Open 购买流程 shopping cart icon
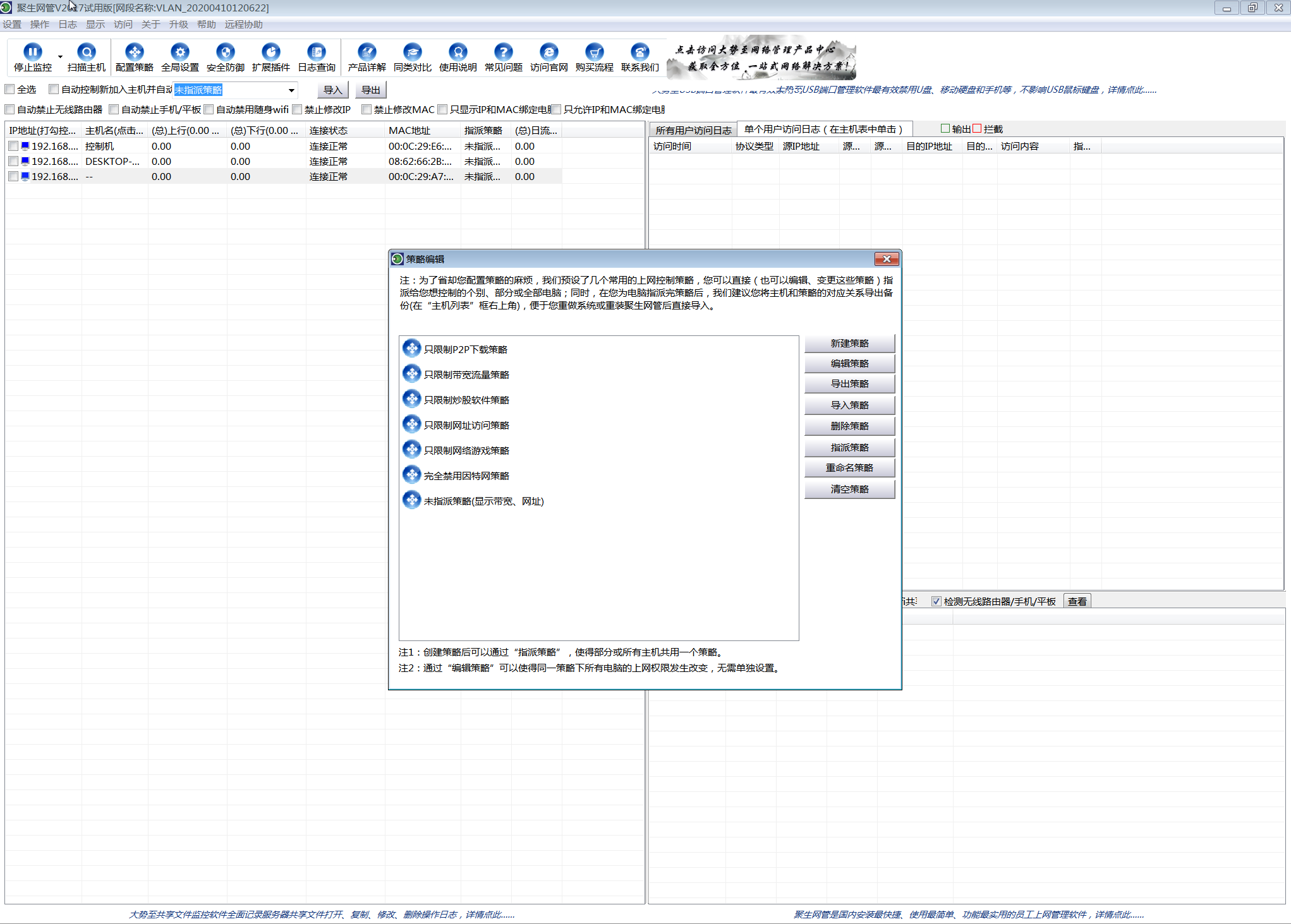 pos(594,52)
